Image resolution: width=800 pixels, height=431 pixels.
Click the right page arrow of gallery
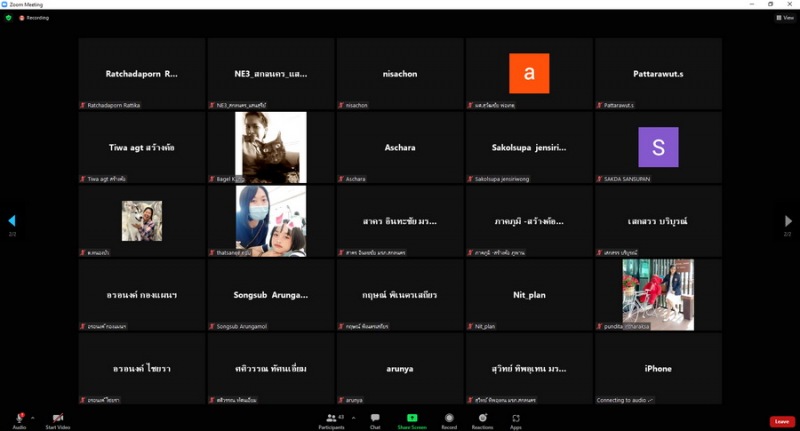(787, 220)
